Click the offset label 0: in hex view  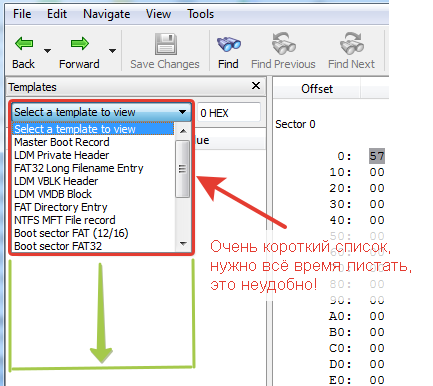(344, 156)
